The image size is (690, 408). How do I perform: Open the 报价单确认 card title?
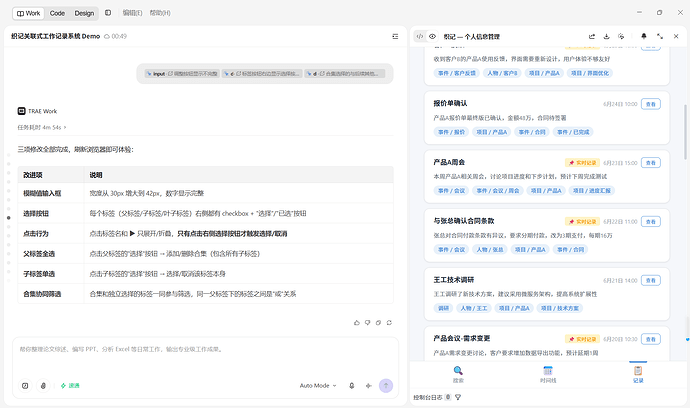point(450,103)
